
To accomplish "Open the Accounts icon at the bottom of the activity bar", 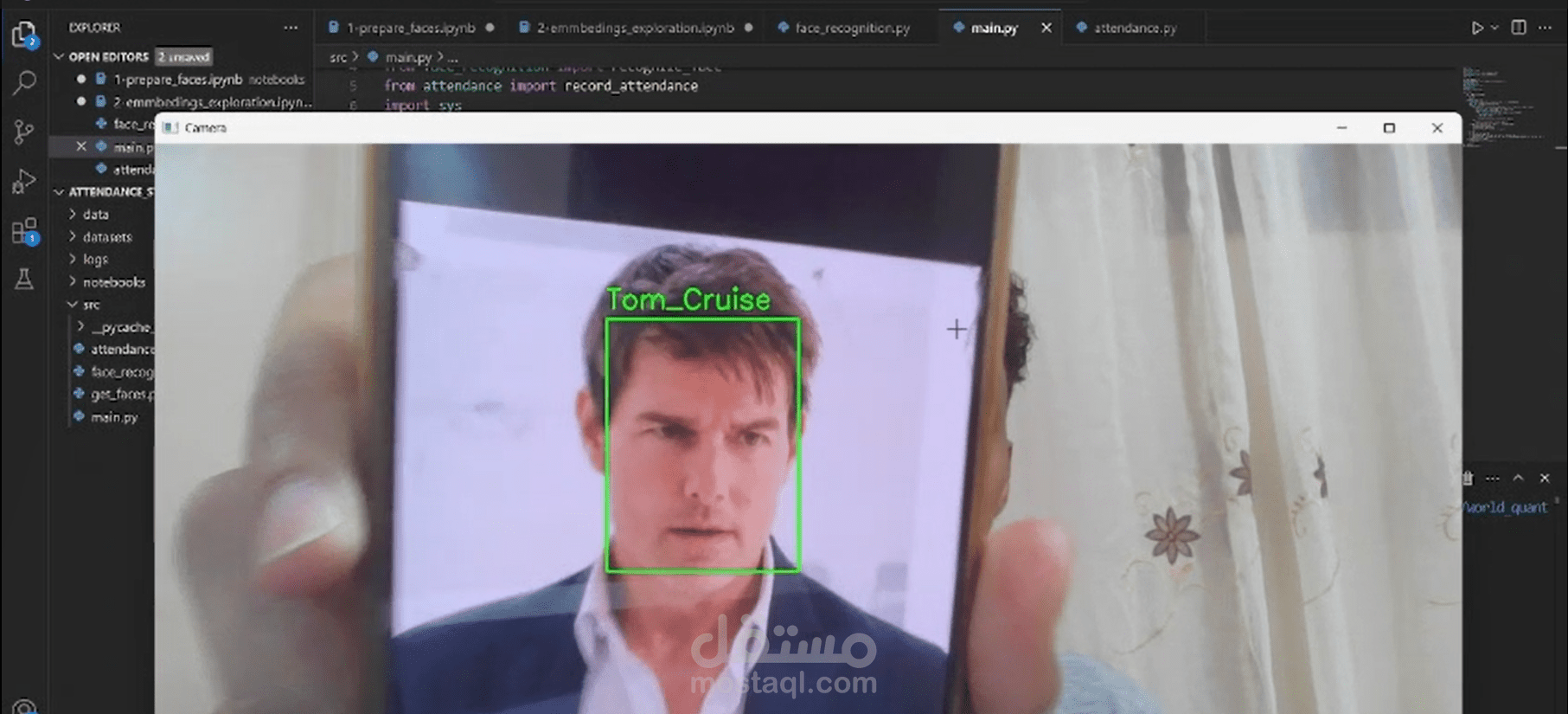I will pyautogui.click(x=24, y=707).
